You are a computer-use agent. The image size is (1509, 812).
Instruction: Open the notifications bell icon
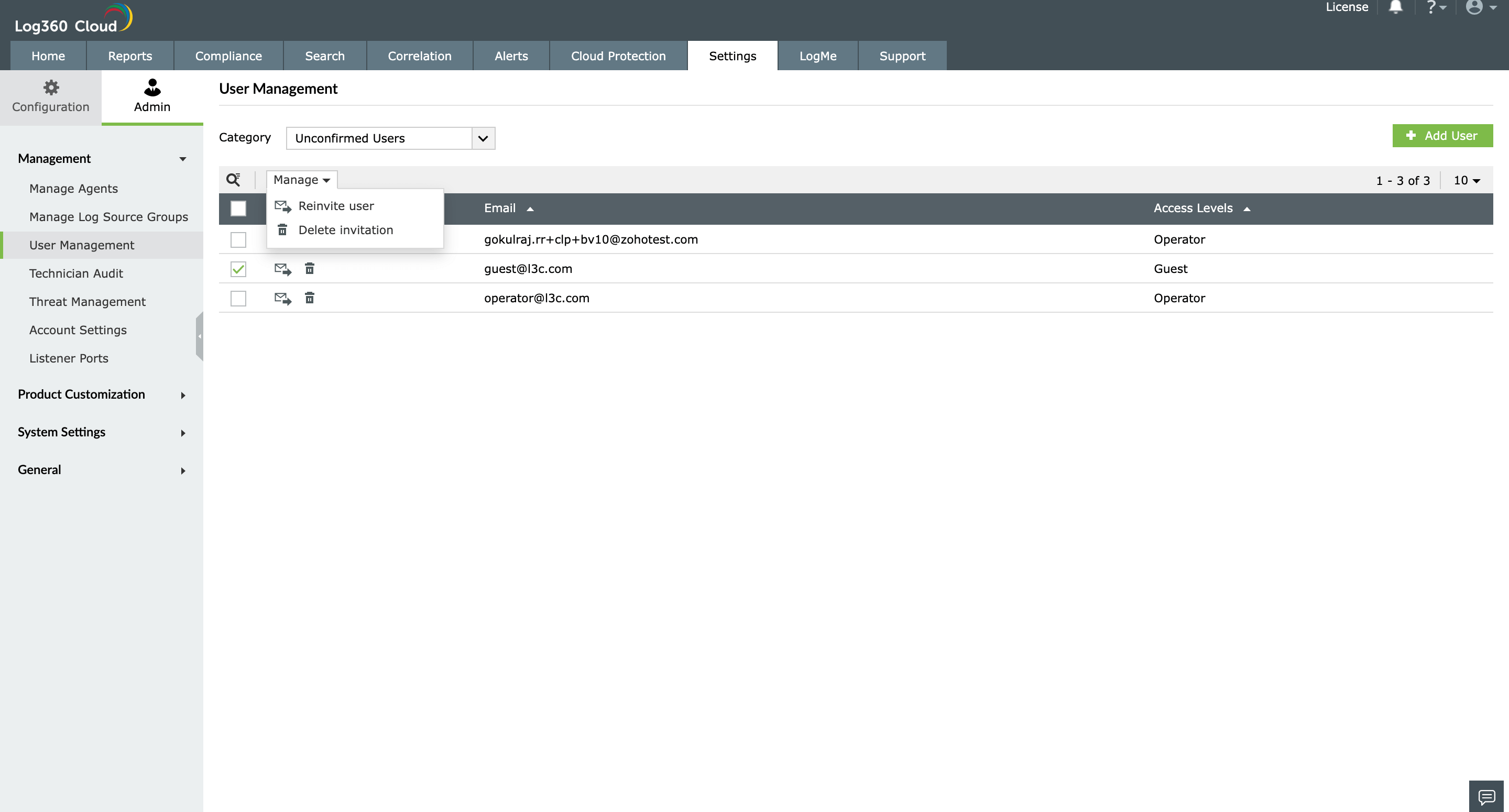(x=1396, y=8)
